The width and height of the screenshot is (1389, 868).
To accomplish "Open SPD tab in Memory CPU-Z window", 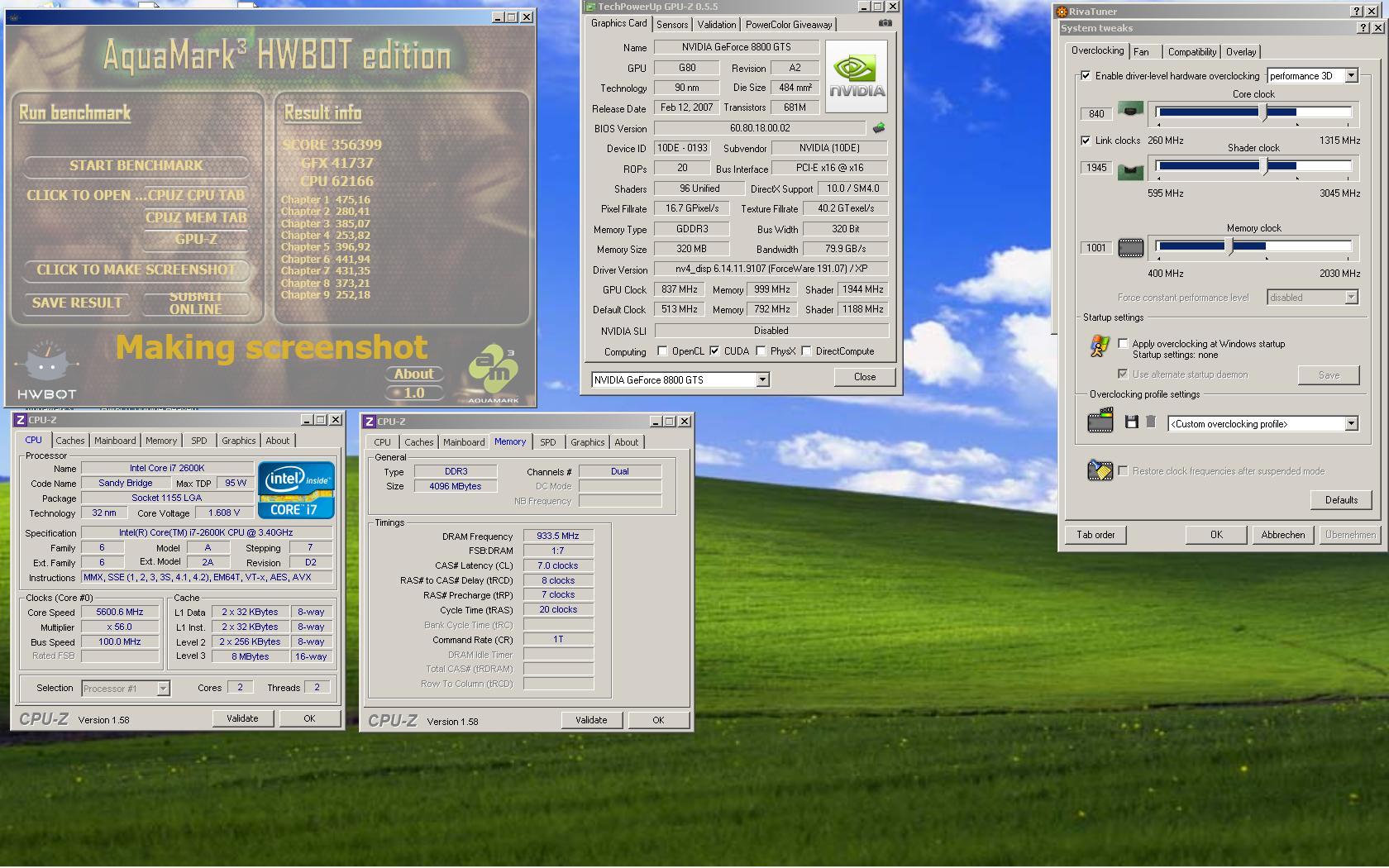I will [547, 442].
